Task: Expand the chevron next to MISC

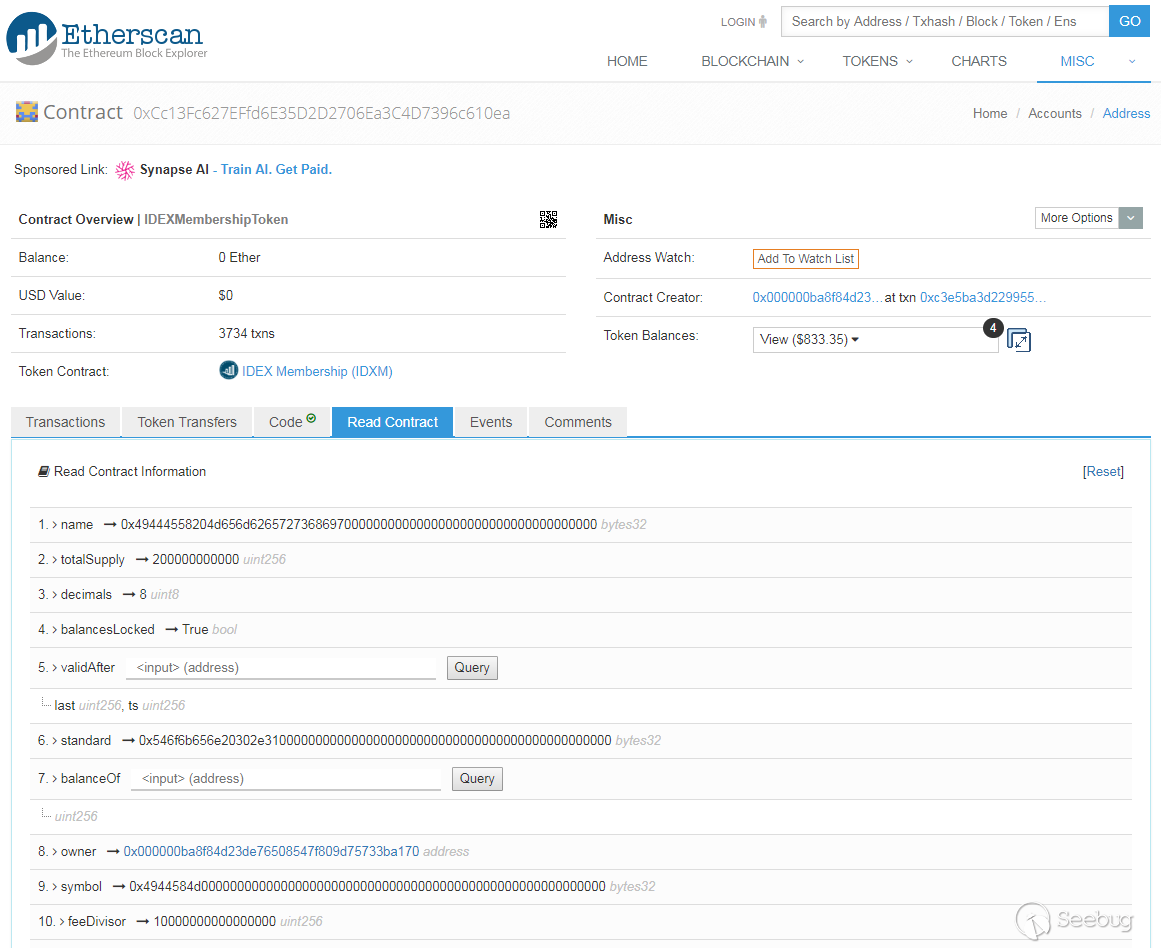Action: pos(1131,61)
